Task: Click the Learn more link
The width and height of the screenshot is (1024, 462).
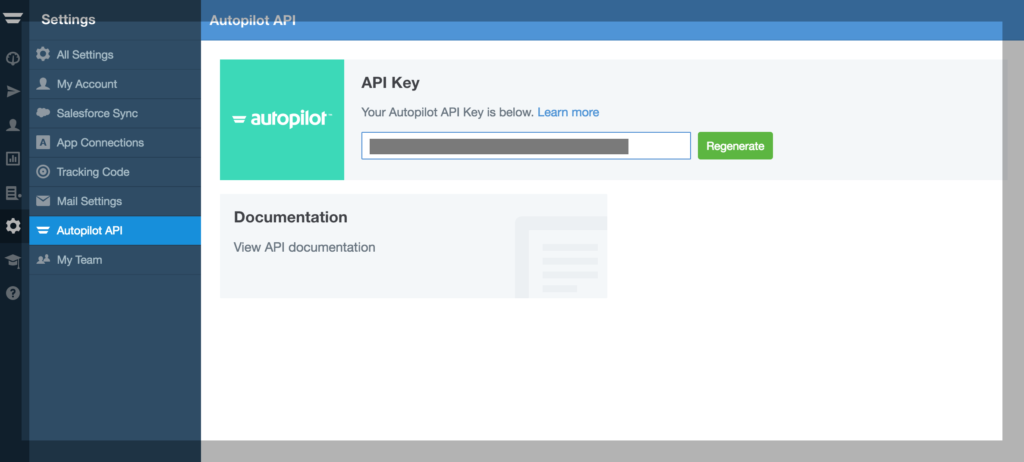Action: 568,112
